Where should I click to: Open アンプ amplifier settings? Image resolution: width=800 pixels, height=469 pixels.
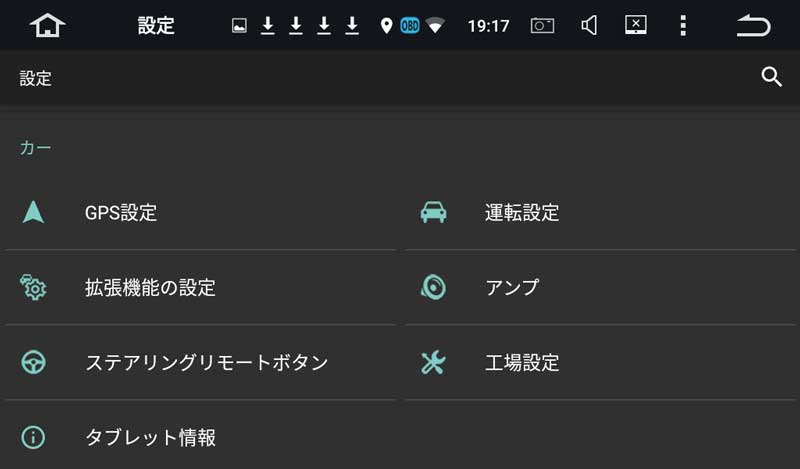601,287
